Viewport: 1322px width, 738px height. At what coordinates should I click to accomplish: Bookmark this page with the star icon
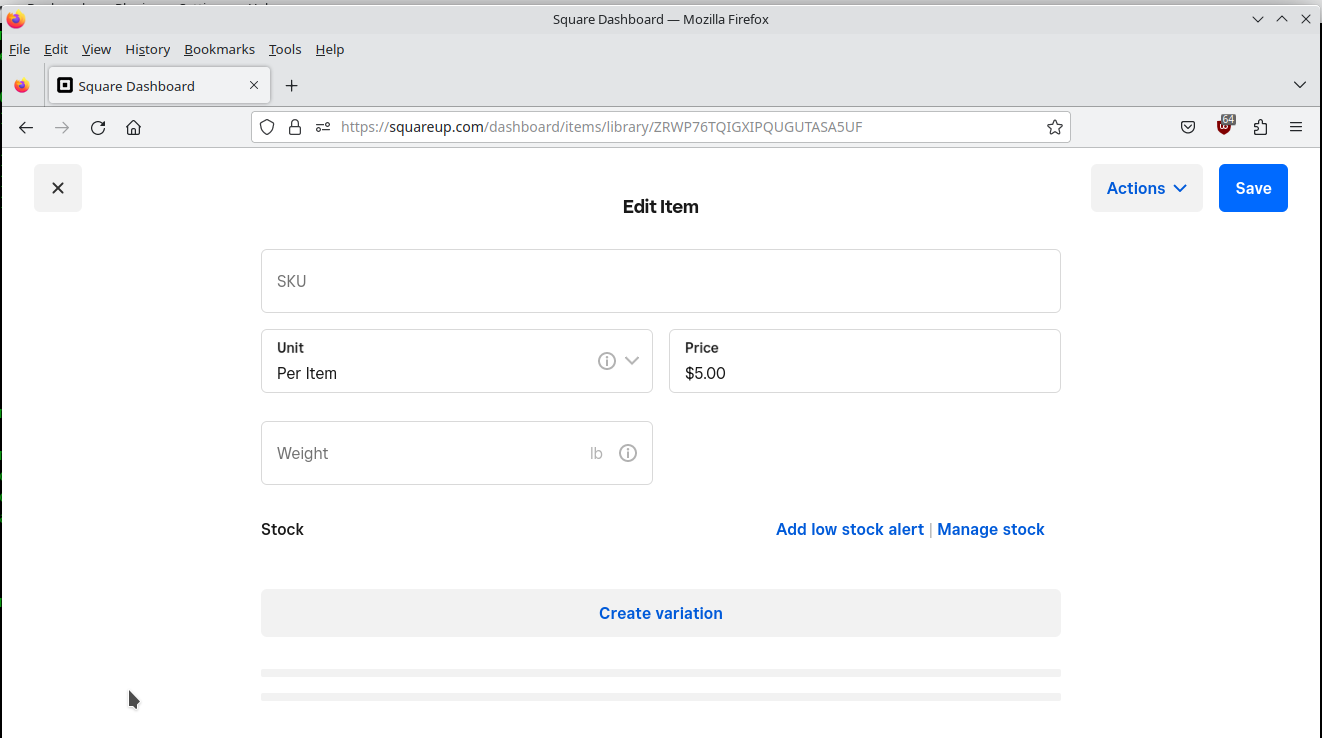click(1054, 127)
